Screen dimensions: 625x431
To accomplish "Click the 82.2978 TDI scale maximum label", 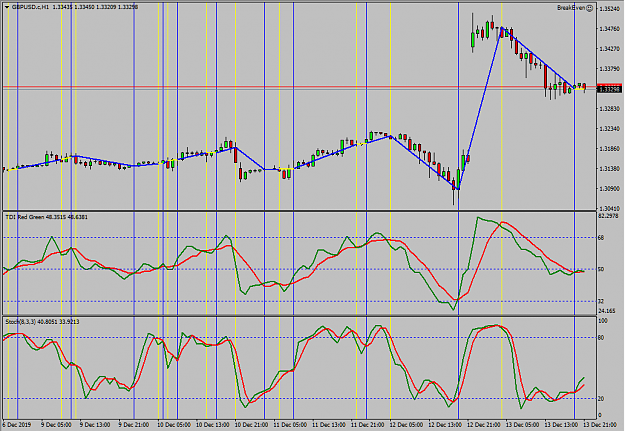I will 608,216.
